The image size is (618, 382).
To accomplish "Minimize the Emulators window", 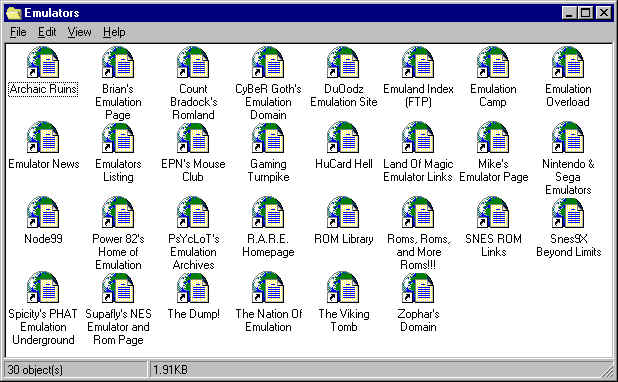I will [569, 13].
